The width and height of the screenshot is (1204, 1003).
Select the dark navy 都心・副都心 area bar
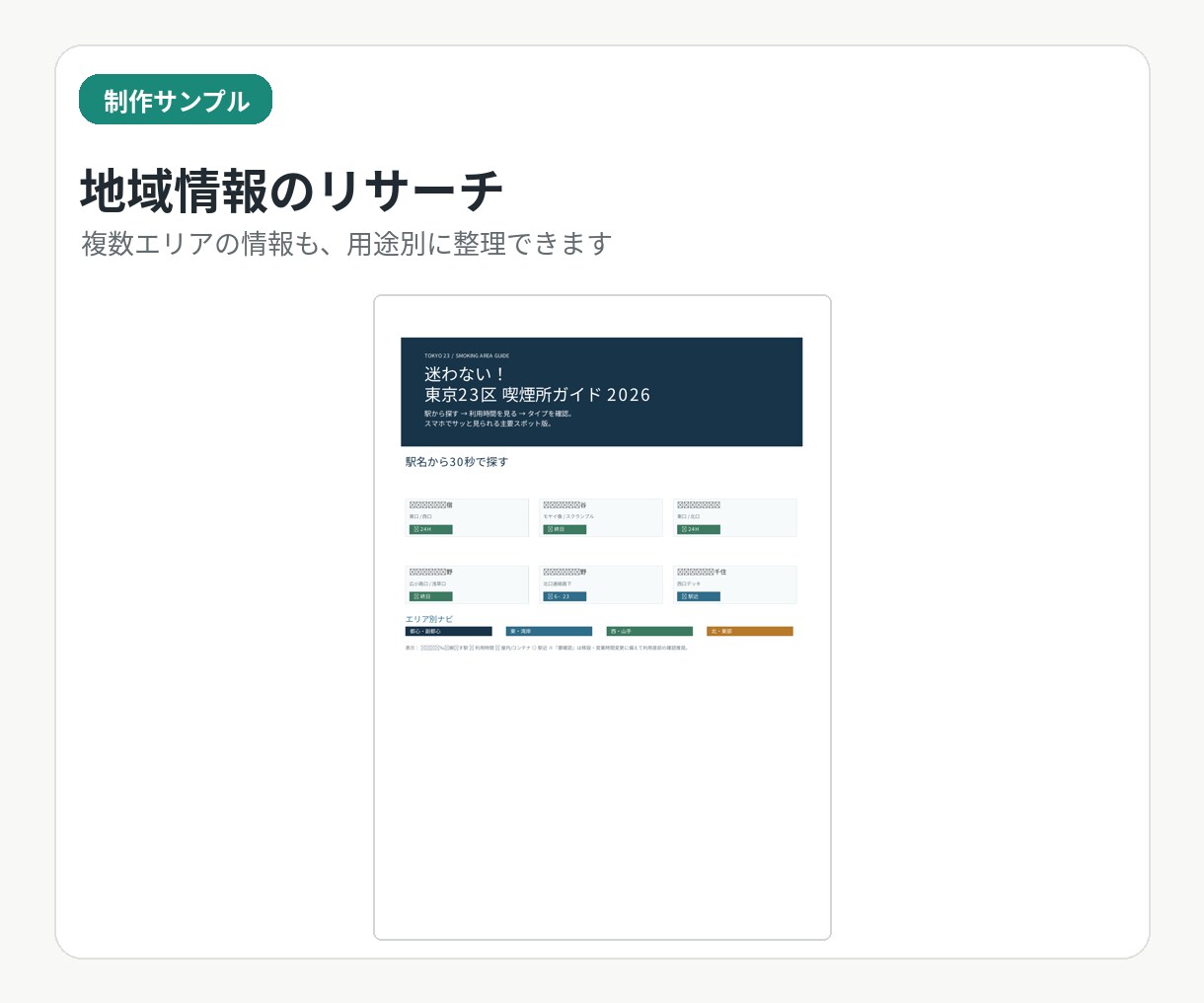point(449,631)
